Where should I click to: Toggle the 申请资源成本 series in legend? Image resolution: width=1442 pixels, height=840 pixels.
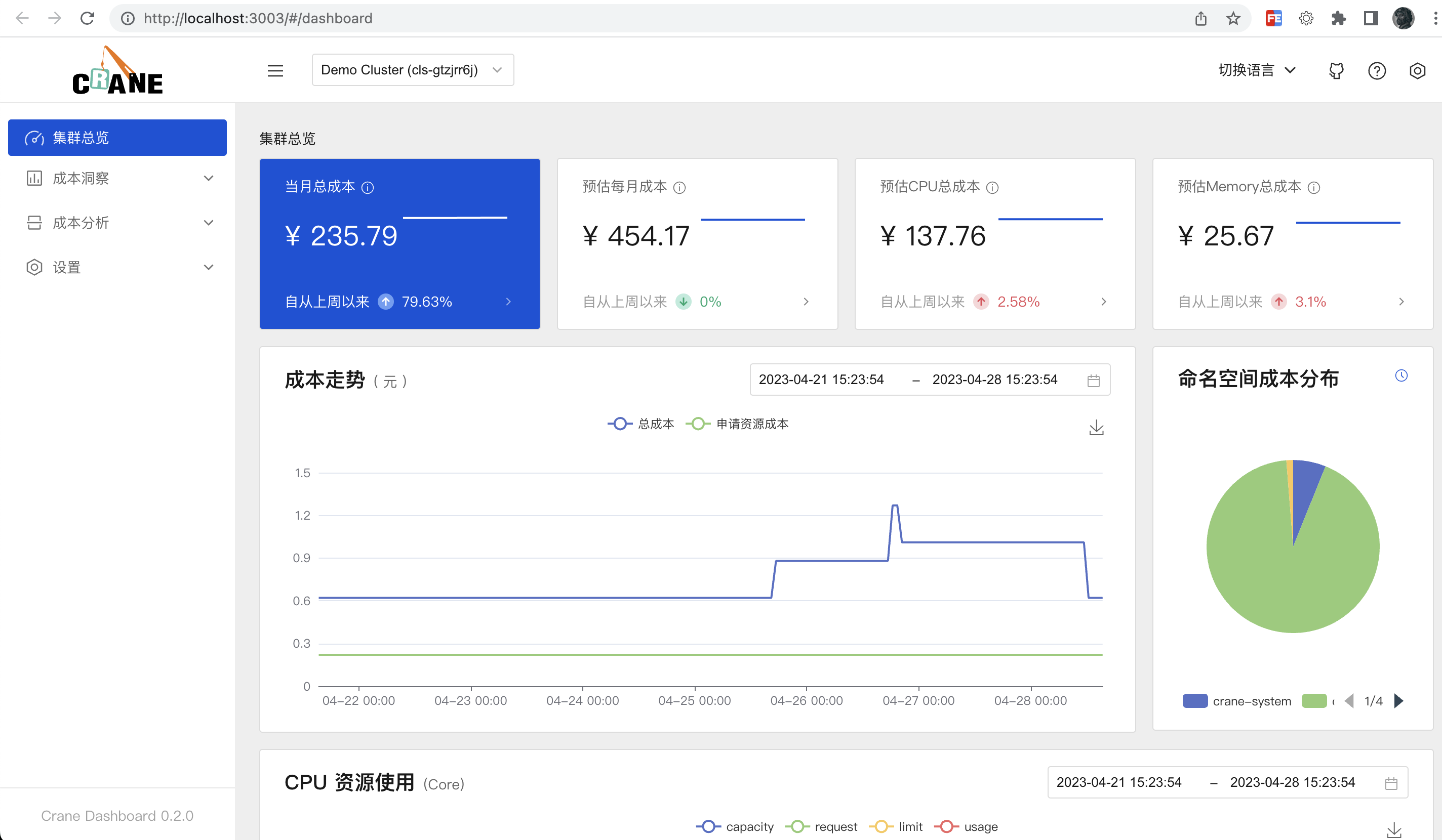click(737, 424)
